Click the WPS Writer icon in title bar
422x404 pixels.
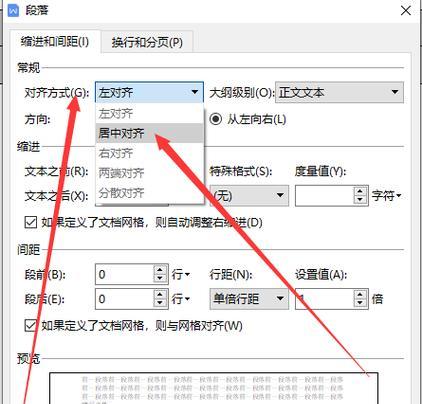pyautogui.click(x=14, y=11)
